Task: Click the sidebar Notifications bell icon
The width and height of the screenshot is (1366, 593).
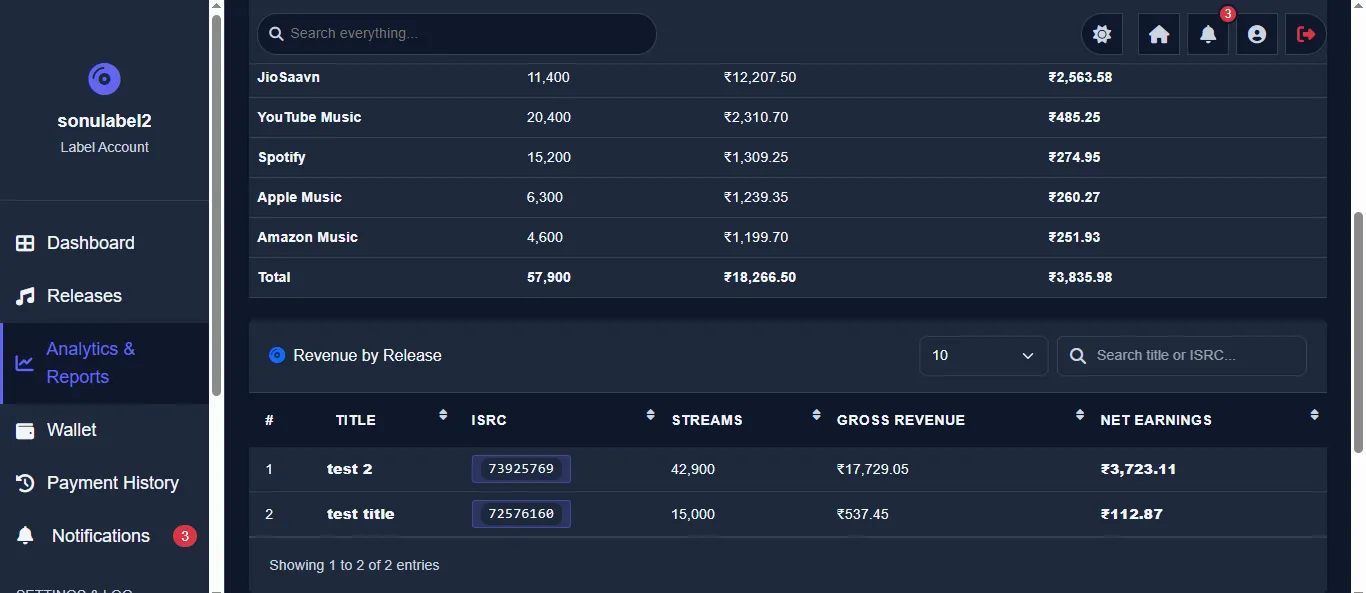Action: pyautogui.click(x=25, y=536)
